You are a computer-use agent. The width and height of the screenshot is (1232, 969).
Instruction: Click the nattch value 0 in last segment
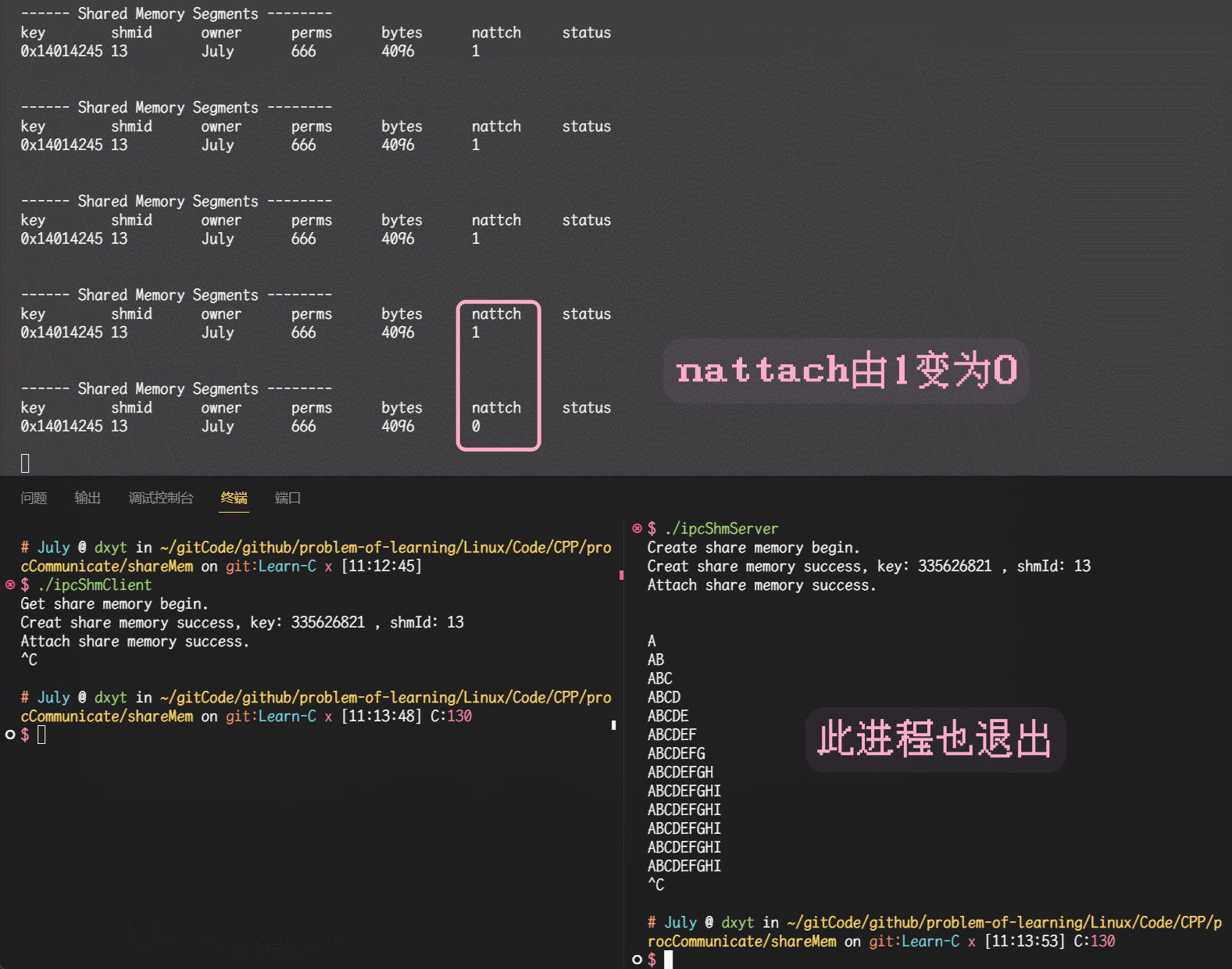(476, 426)
